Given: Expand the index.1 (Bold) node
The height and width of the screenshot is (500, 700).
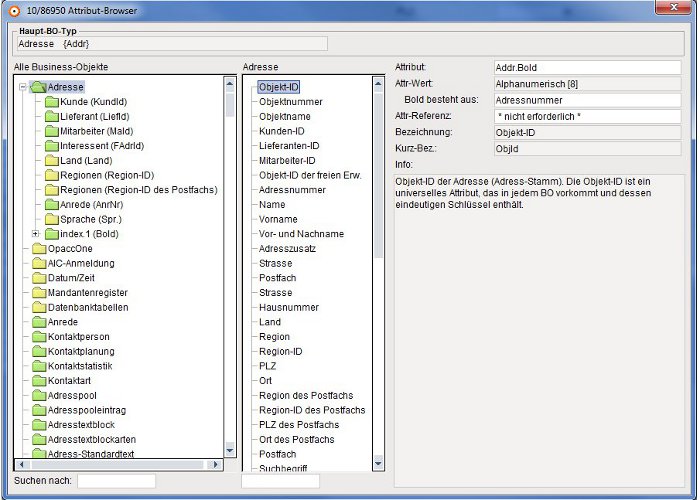Looking at the screenshot, I should [x=35, y=234].
